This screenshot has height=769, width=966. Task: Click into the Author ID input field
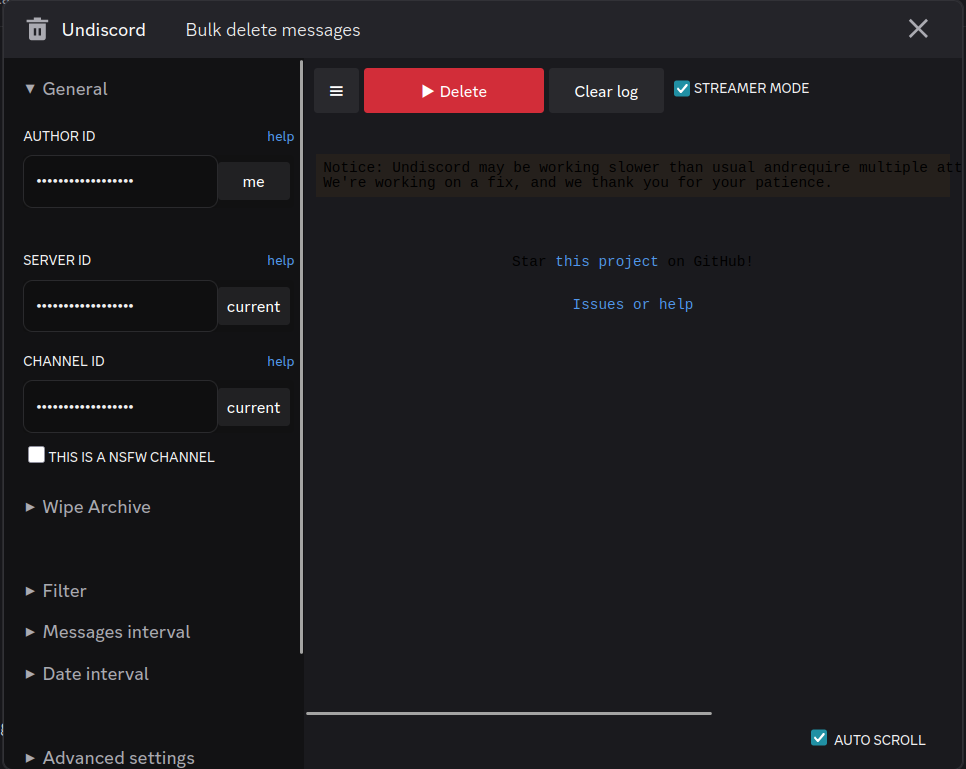(120, 181)
